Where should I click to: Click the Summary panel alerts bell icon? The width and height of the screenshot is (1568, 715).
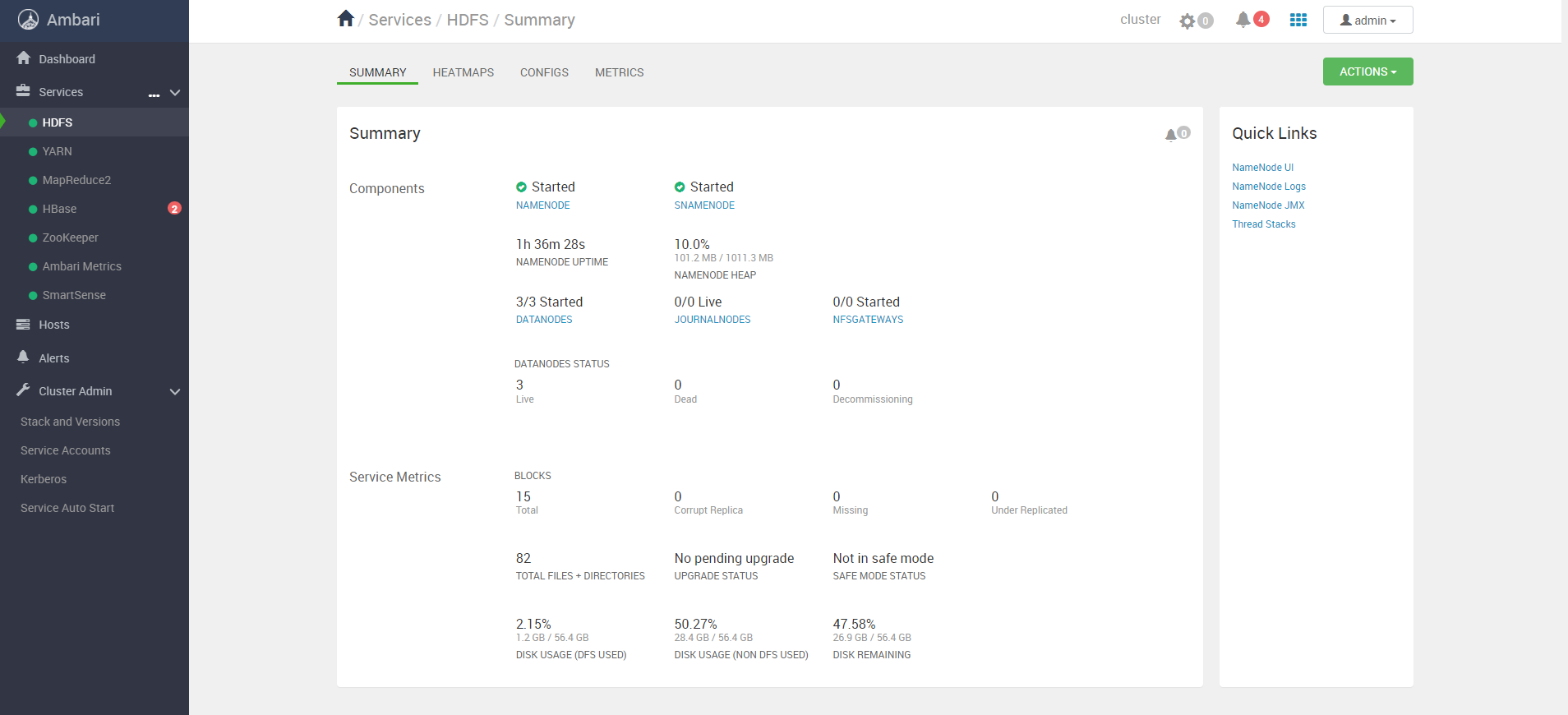coord(1171,134)
